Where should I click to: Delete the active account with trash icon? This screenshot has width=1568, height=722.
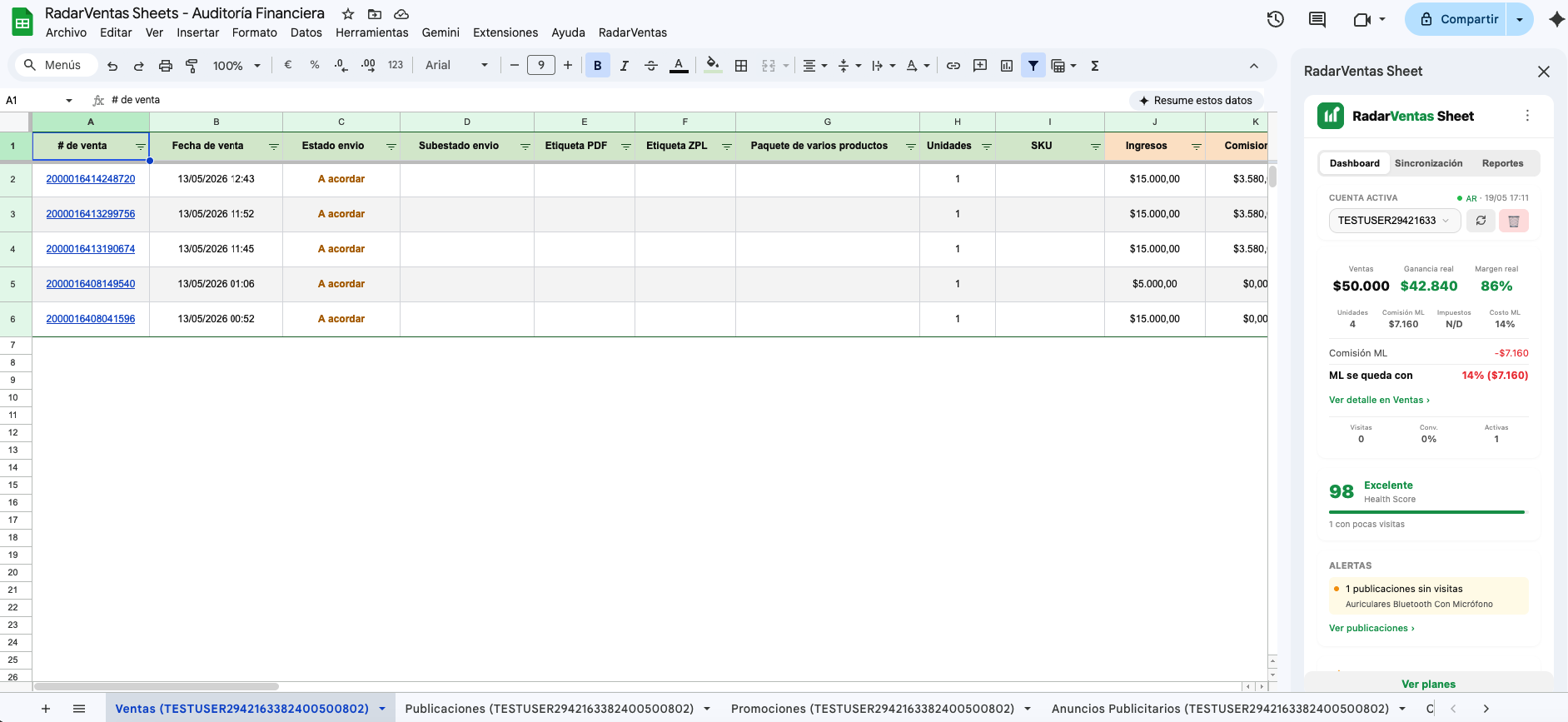[1514, 221]
